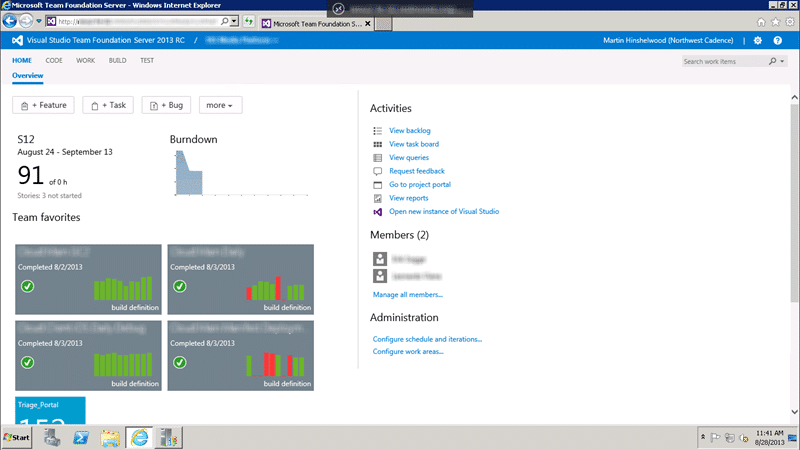Click the View backlog link
The image size is (800, 450).
(410, 131)
